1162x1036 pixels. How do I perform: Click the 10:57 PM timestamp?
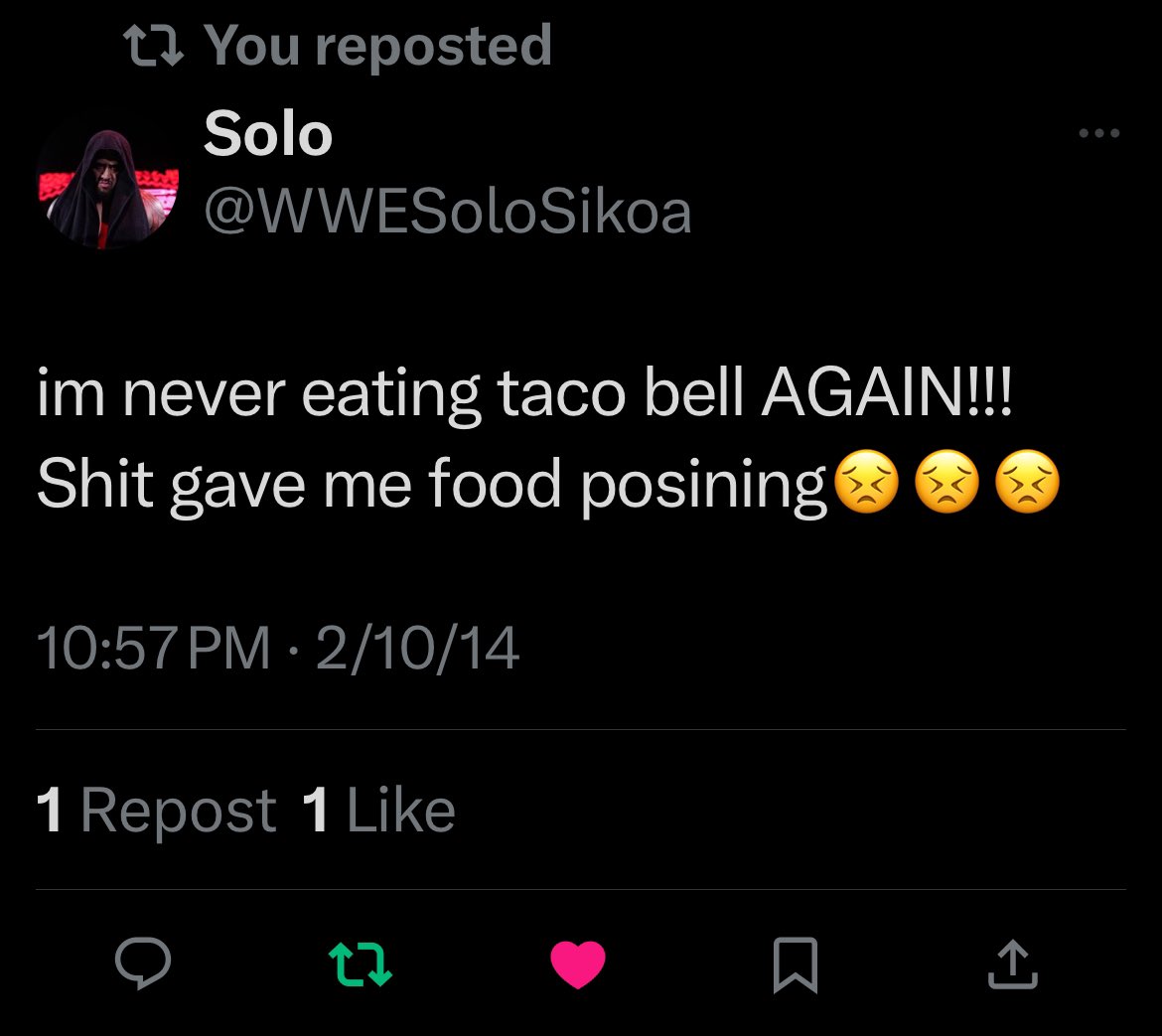pos(153,648)
